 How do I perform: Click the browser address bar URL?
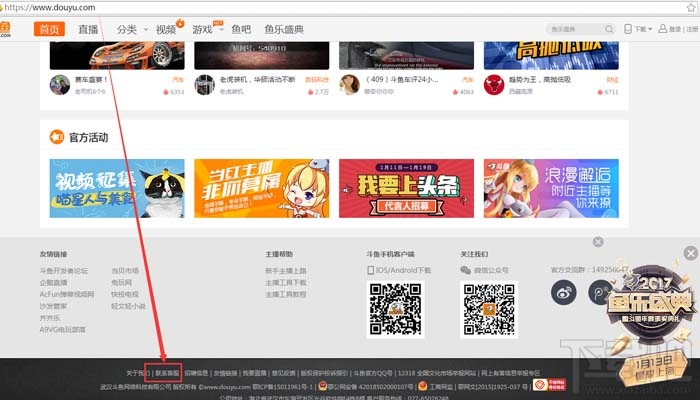pos(50,8)
